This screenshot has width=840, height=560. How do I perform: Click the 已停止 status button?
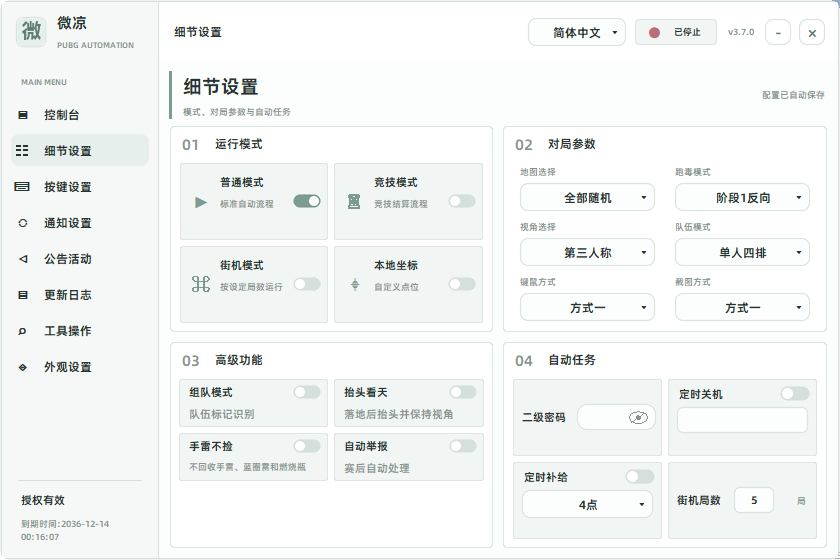[x=676, y=33]
